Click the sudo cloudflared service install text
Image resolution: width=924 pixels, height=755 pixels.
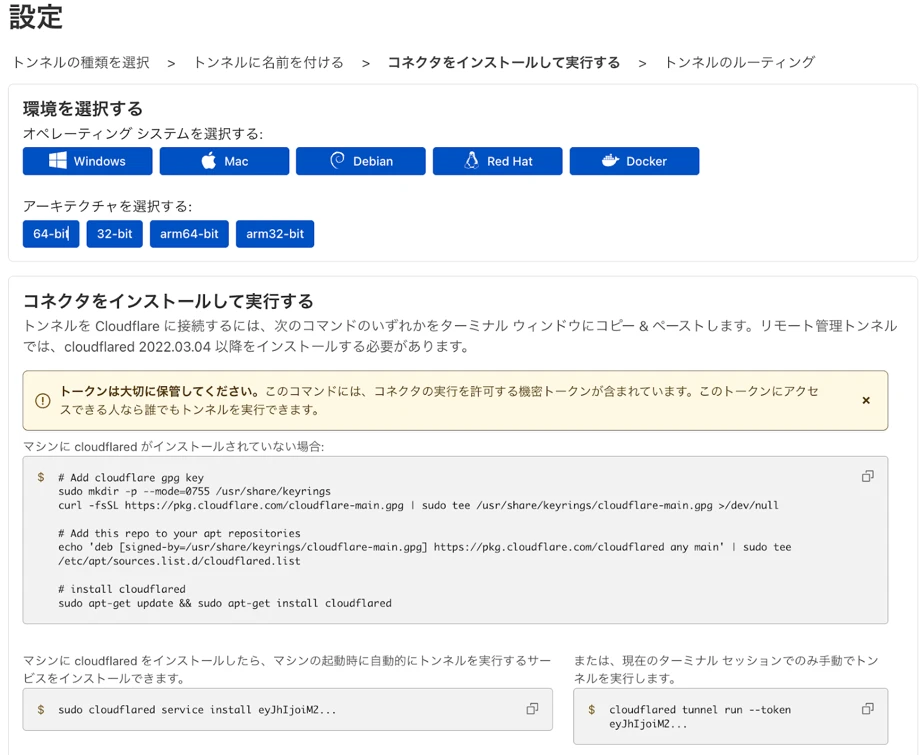[x=197, y=710]
